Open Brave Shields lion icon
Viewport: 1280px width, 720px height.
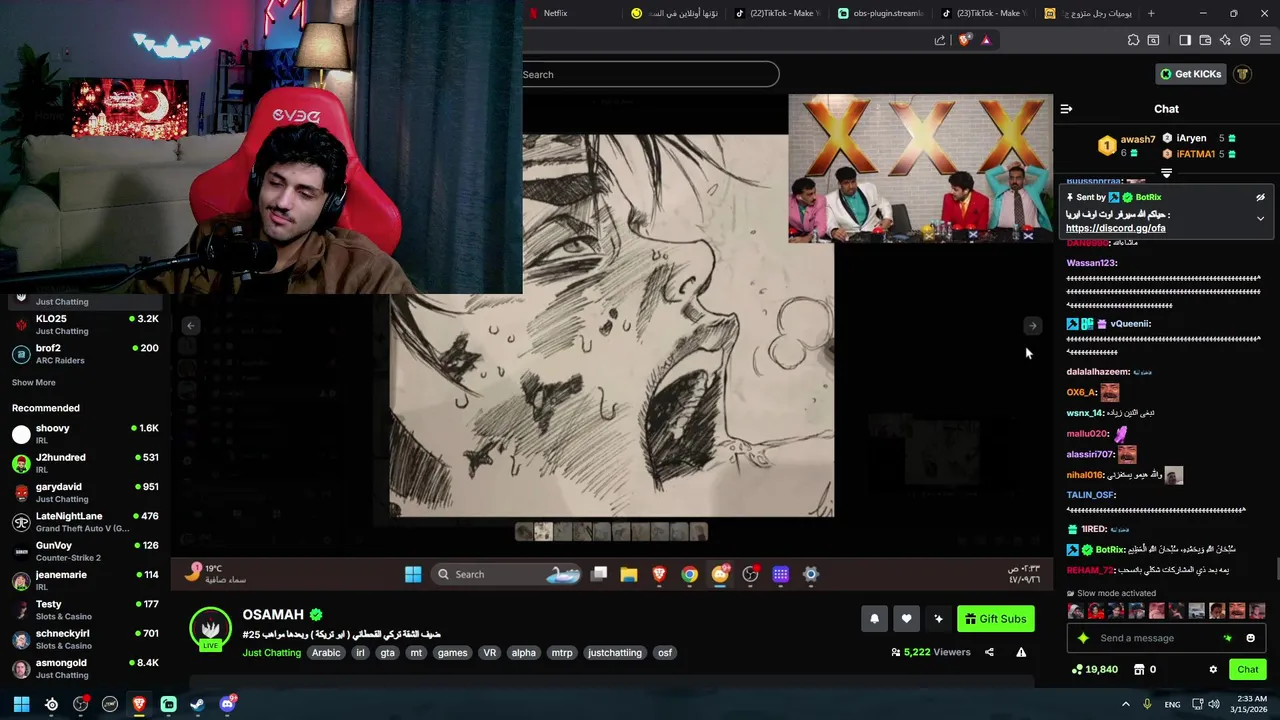[x=964, y=40]
